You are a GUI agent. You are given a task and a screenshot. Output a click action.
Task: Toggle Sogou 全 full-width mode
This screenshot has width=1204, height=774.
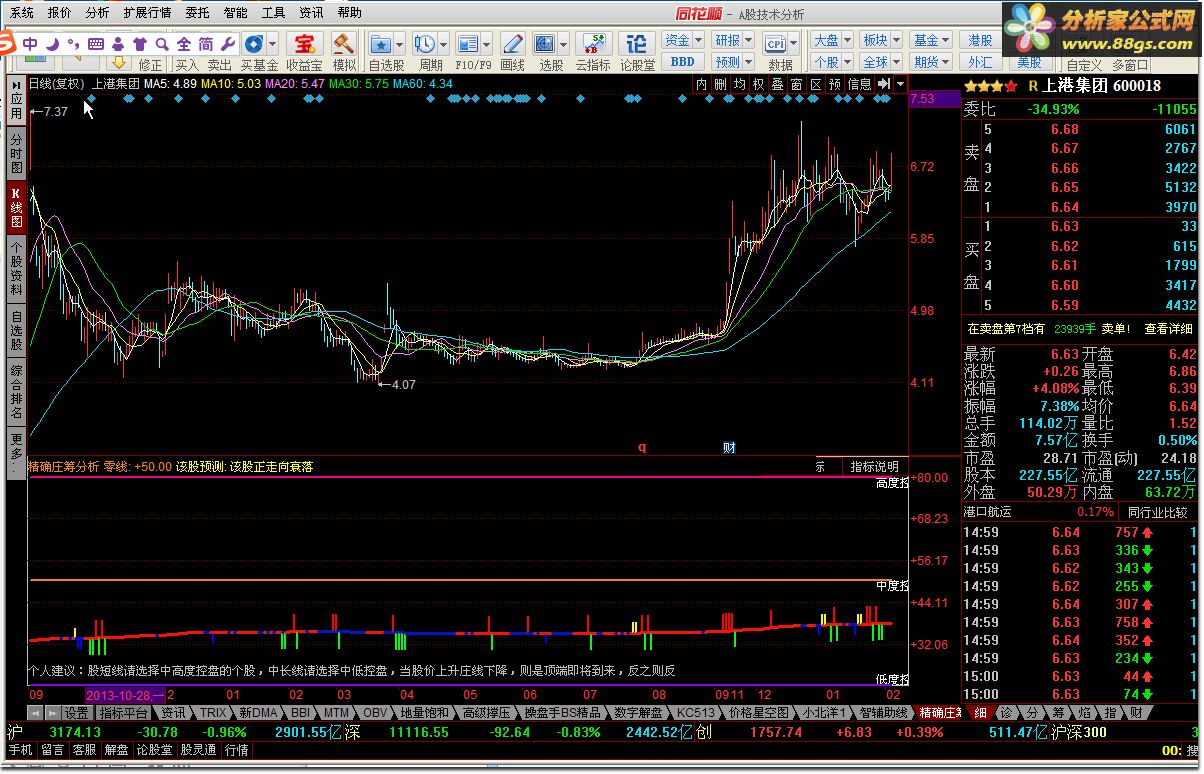point(183,44)
